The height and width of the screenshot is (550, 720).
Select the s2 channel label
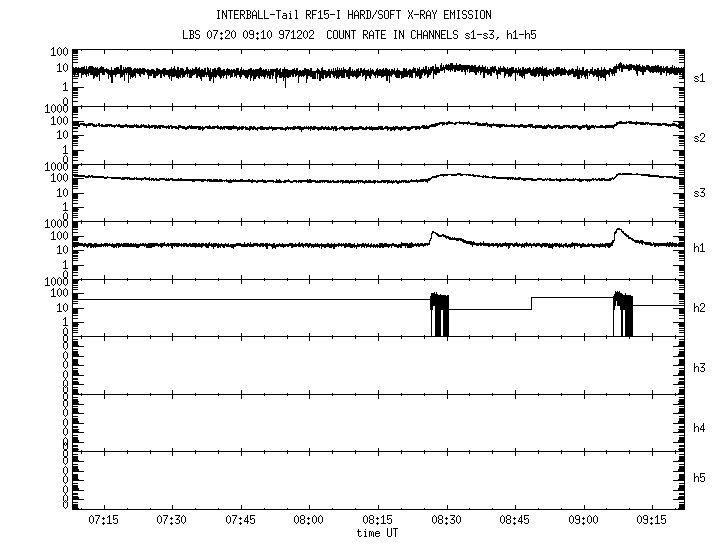point(700,137)
